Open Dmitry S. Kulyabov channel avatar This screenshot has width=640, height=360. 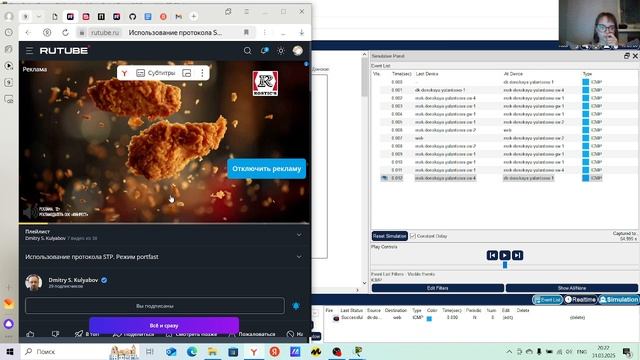click(33, 282)
